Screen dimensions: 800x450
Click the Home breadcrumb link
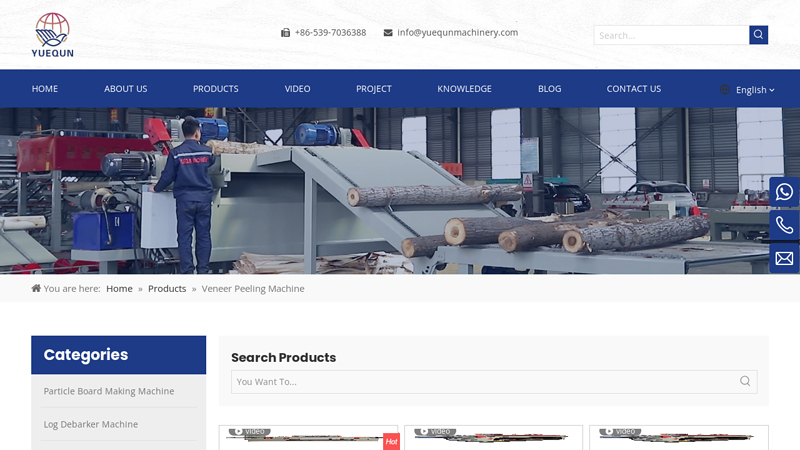pos(119,289)
